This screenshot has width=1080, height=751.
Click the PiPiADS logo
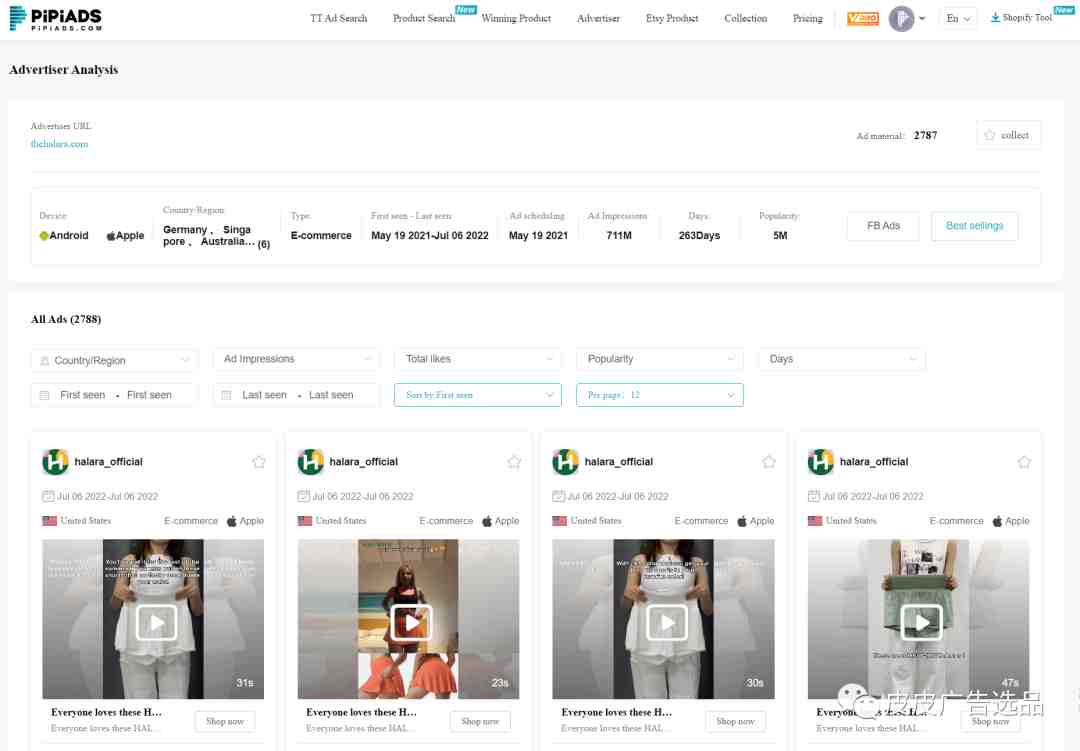tap(55, 18)
